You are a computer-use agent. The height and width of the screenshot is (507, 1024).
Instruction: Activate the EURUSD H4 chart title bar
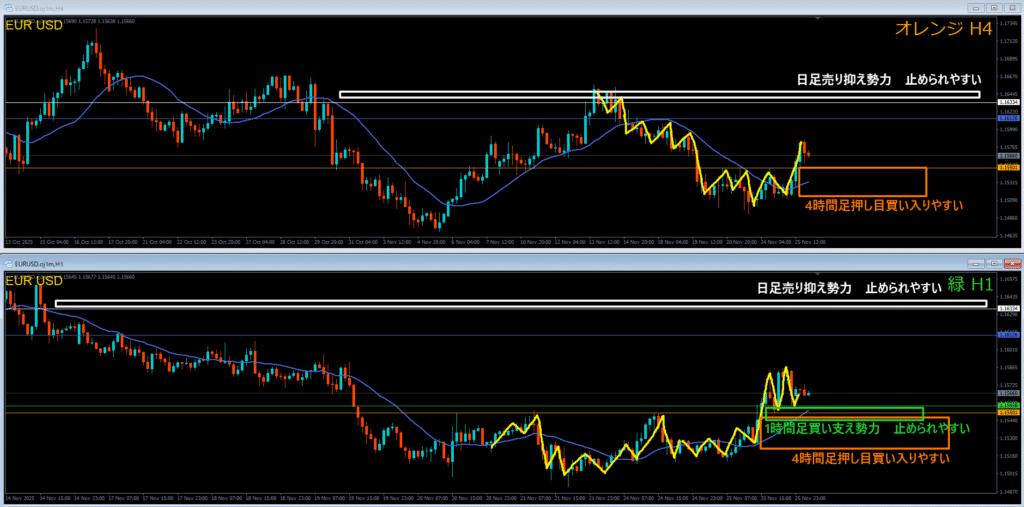tap(400, 8)
